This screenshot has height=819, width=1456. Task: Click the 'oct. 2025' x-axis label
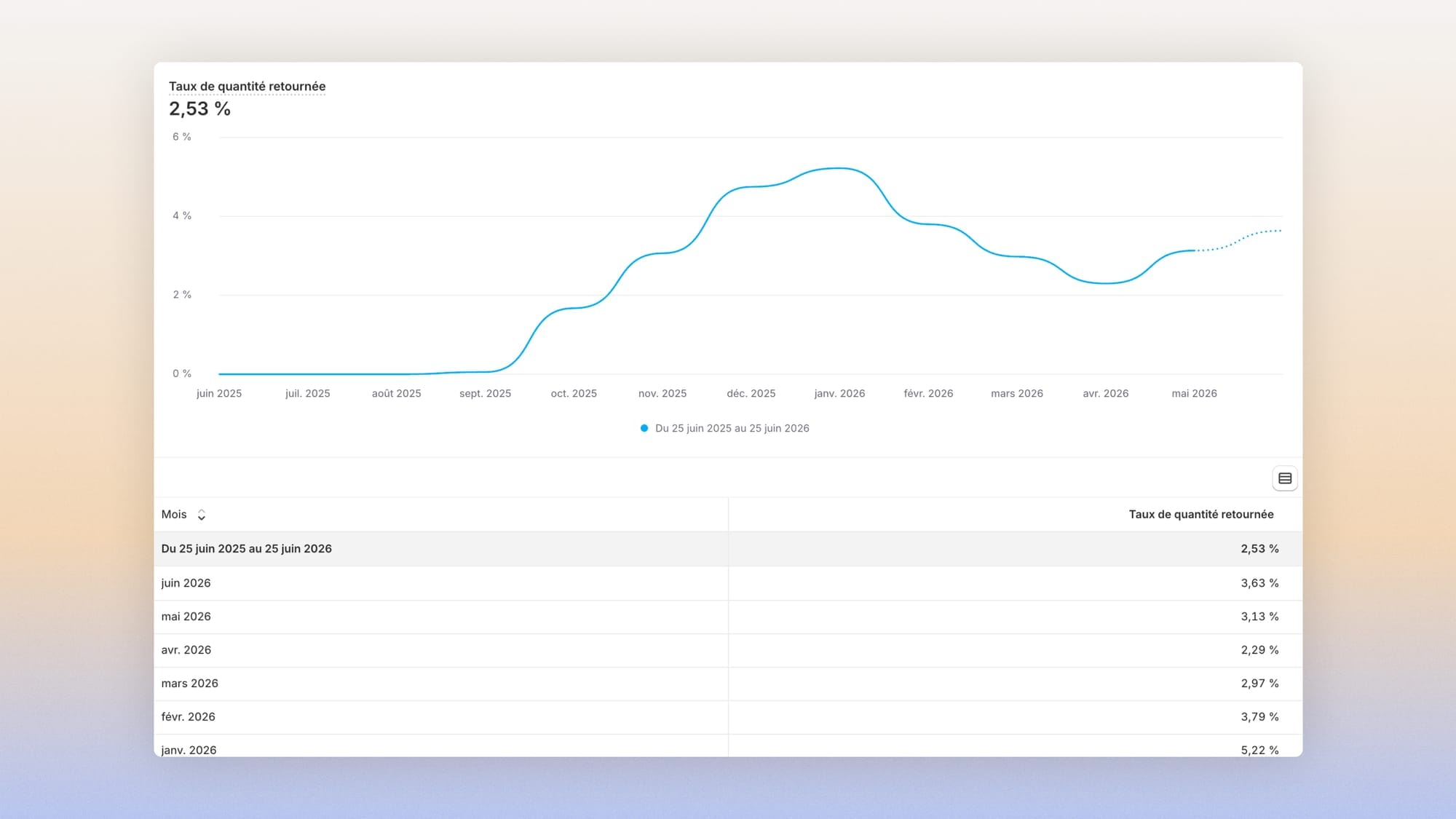574,393
